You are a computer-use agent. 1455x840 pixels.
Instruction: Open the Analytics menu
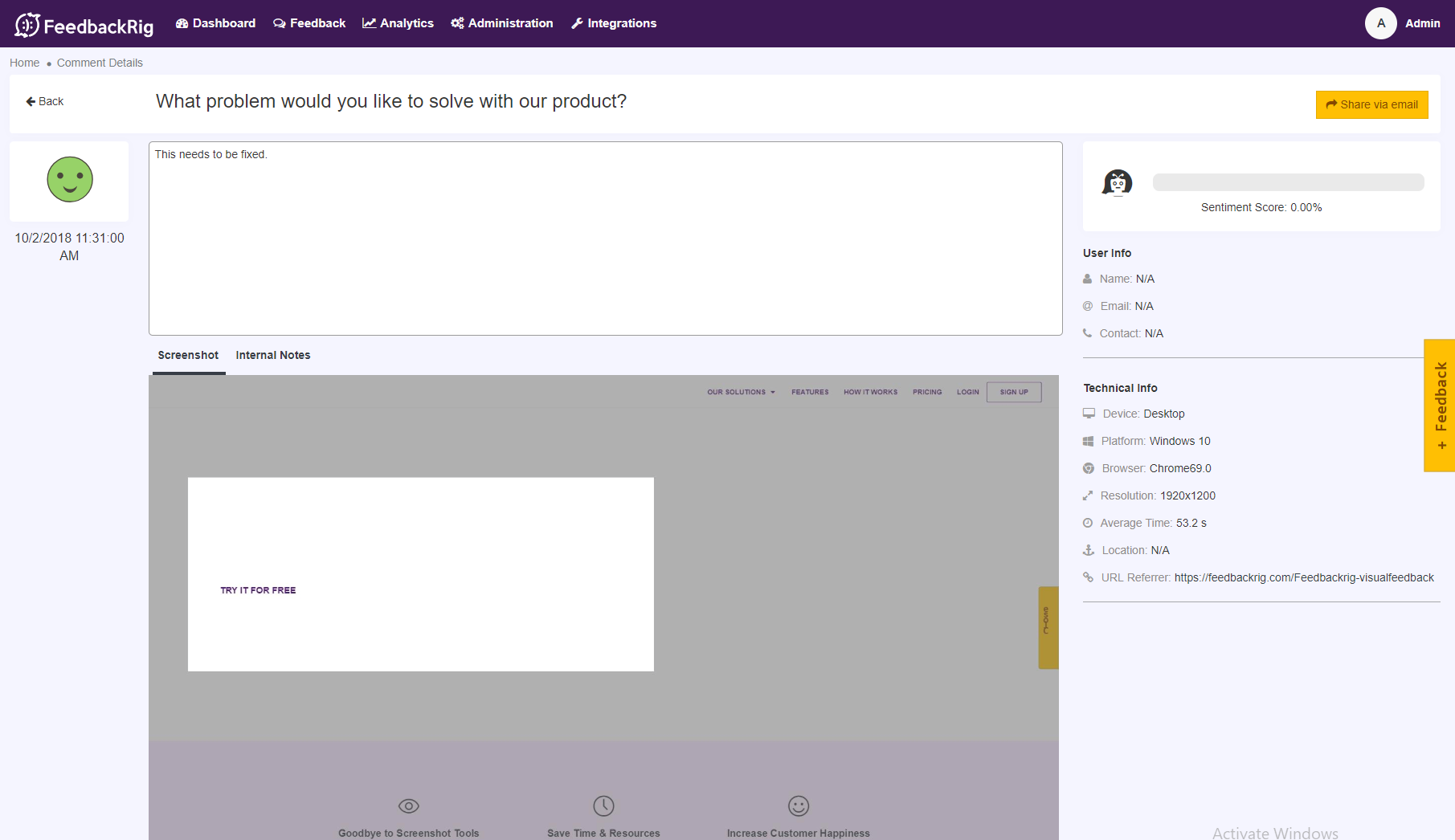[398, 23]
